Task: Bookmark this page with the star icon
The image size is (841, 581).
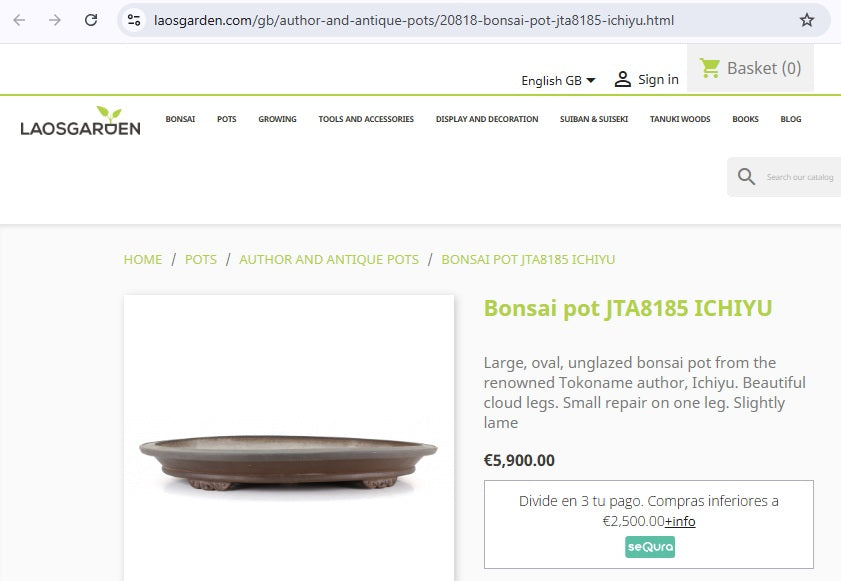Action: 807,20
